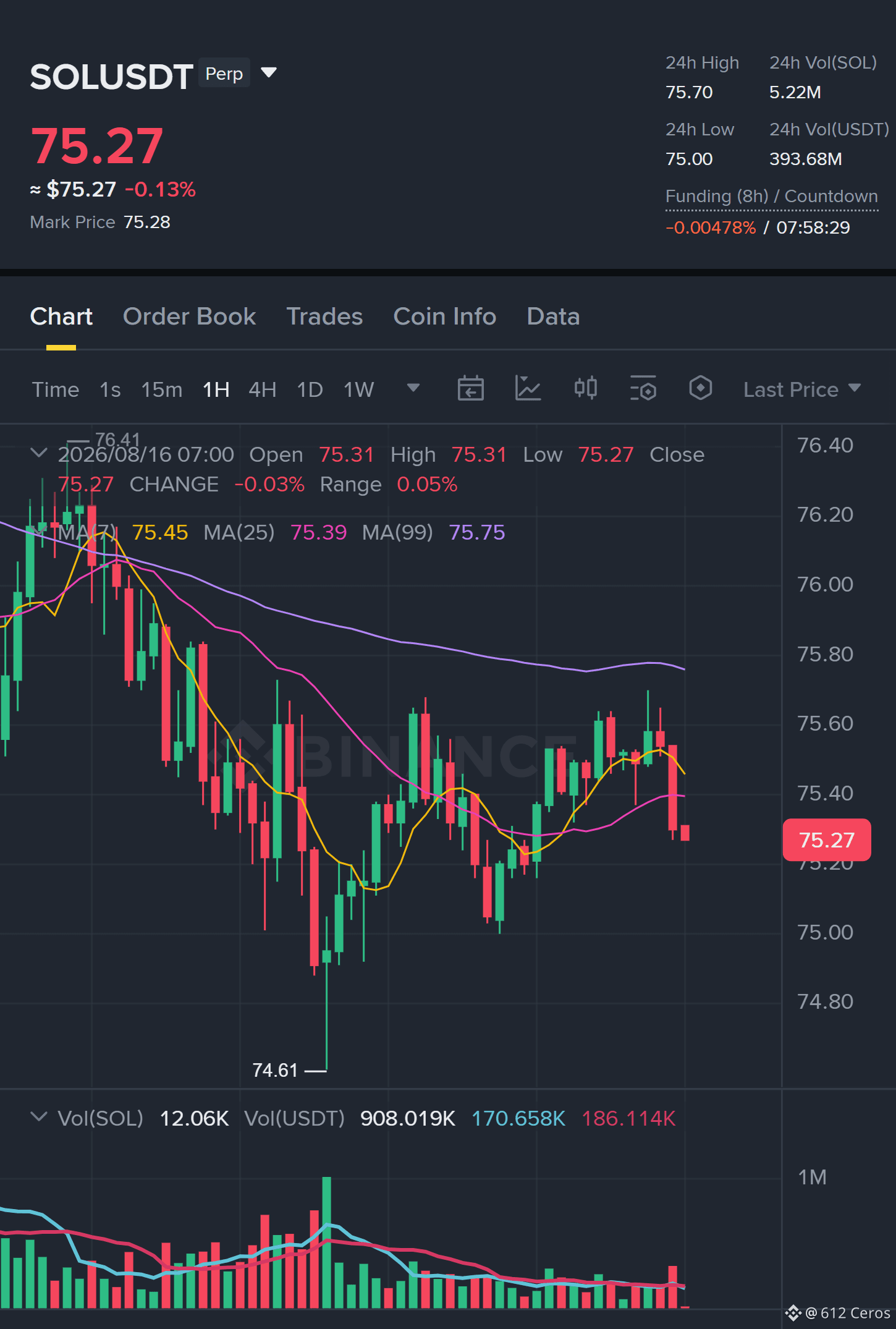Screen dimensions: 896x1329
Task: Open the calendar date jump icon
Action: [470, 389]
